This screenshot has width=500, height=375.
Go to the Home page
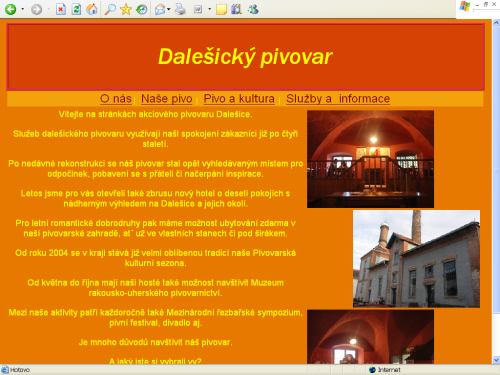92,9
